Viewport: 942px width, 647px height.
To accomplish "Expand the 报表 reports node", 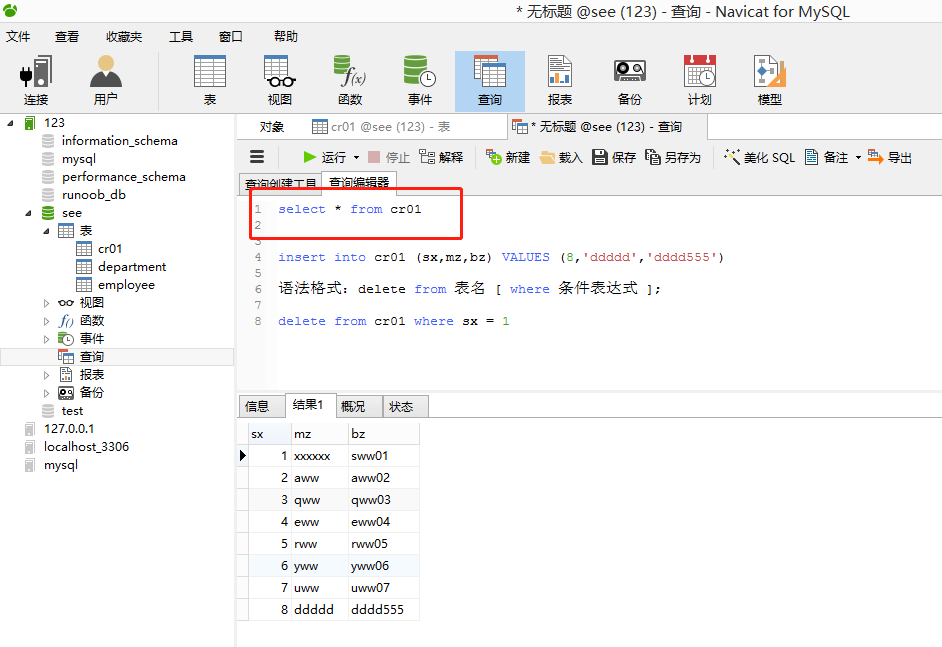I will tap(46, 375).
